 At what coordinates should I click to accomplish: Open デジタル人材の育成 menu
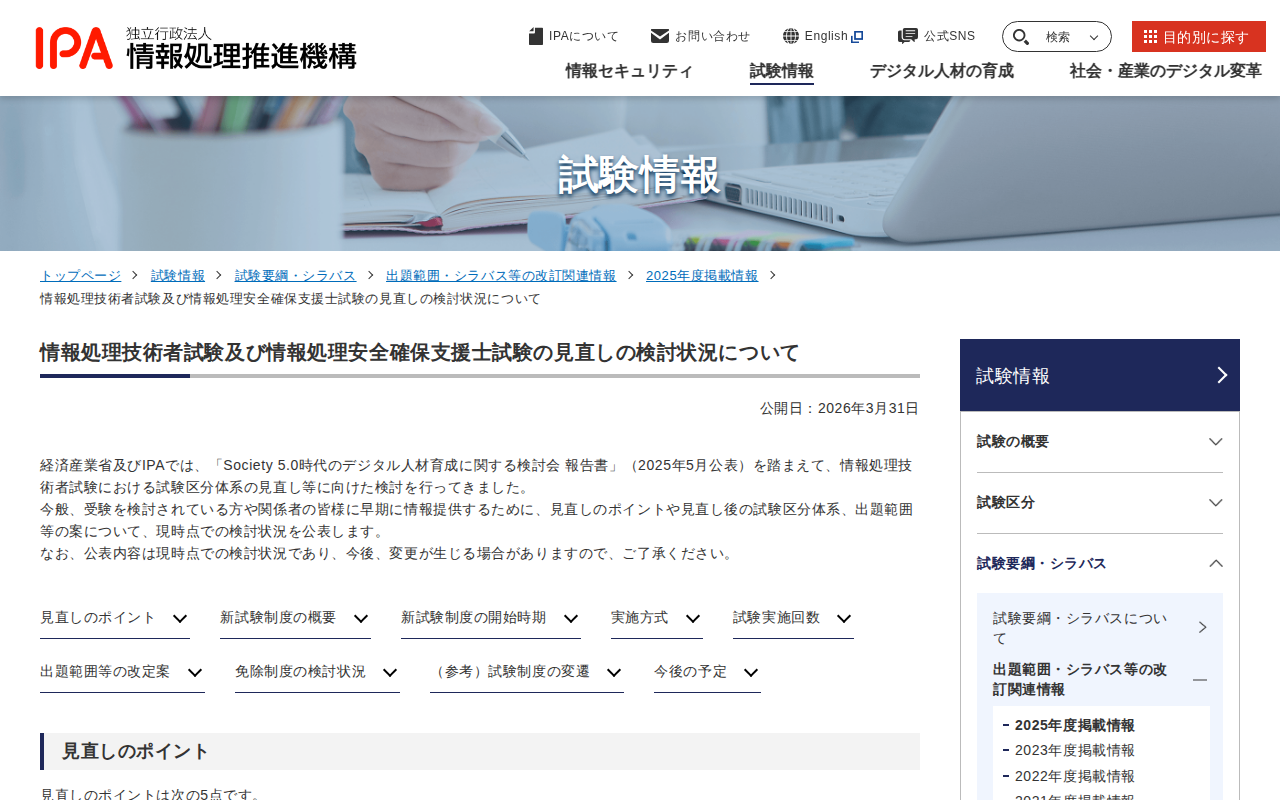point(942,71)
